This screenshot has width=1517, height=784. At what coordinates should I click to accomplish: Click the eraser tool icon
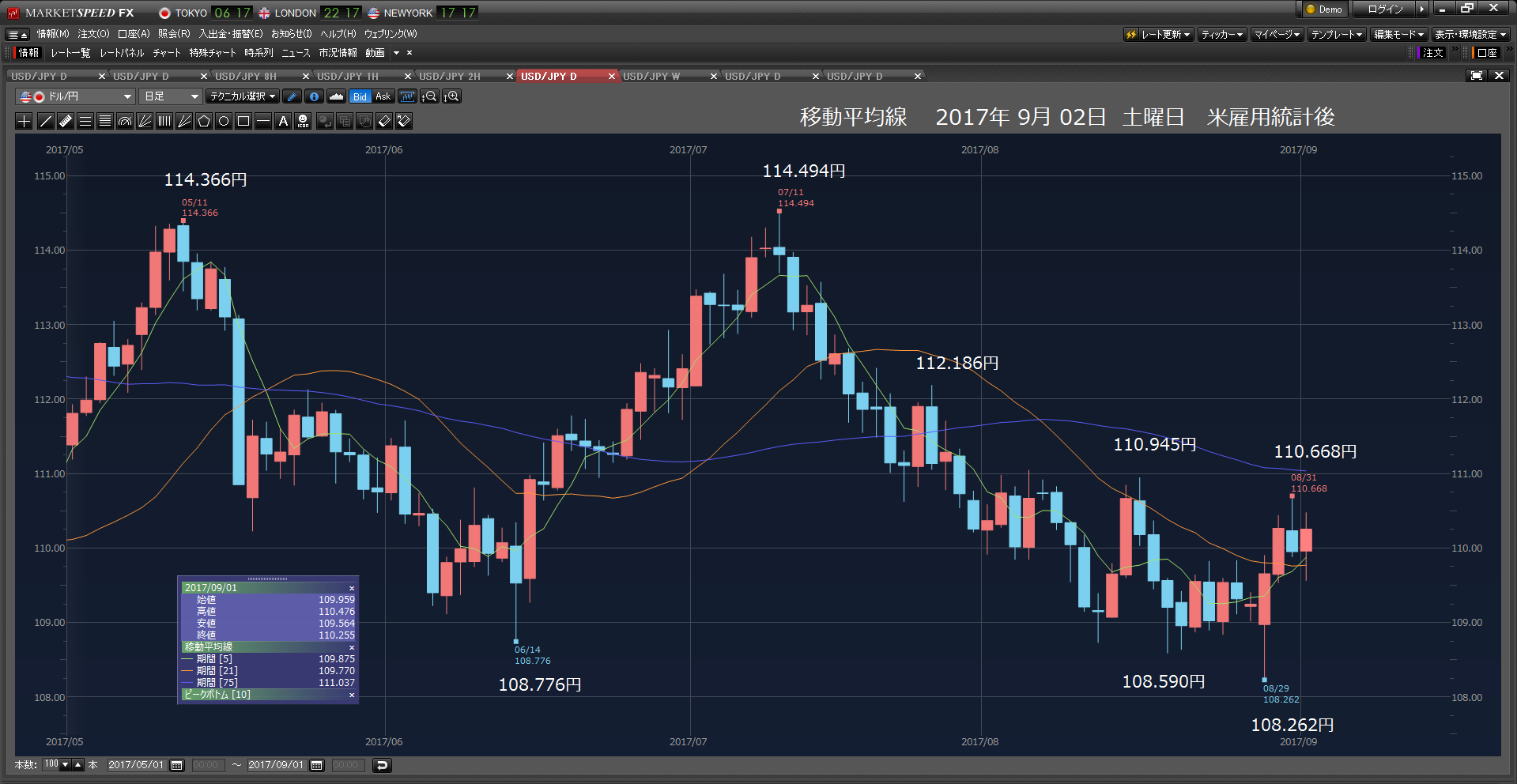(384, 121)
